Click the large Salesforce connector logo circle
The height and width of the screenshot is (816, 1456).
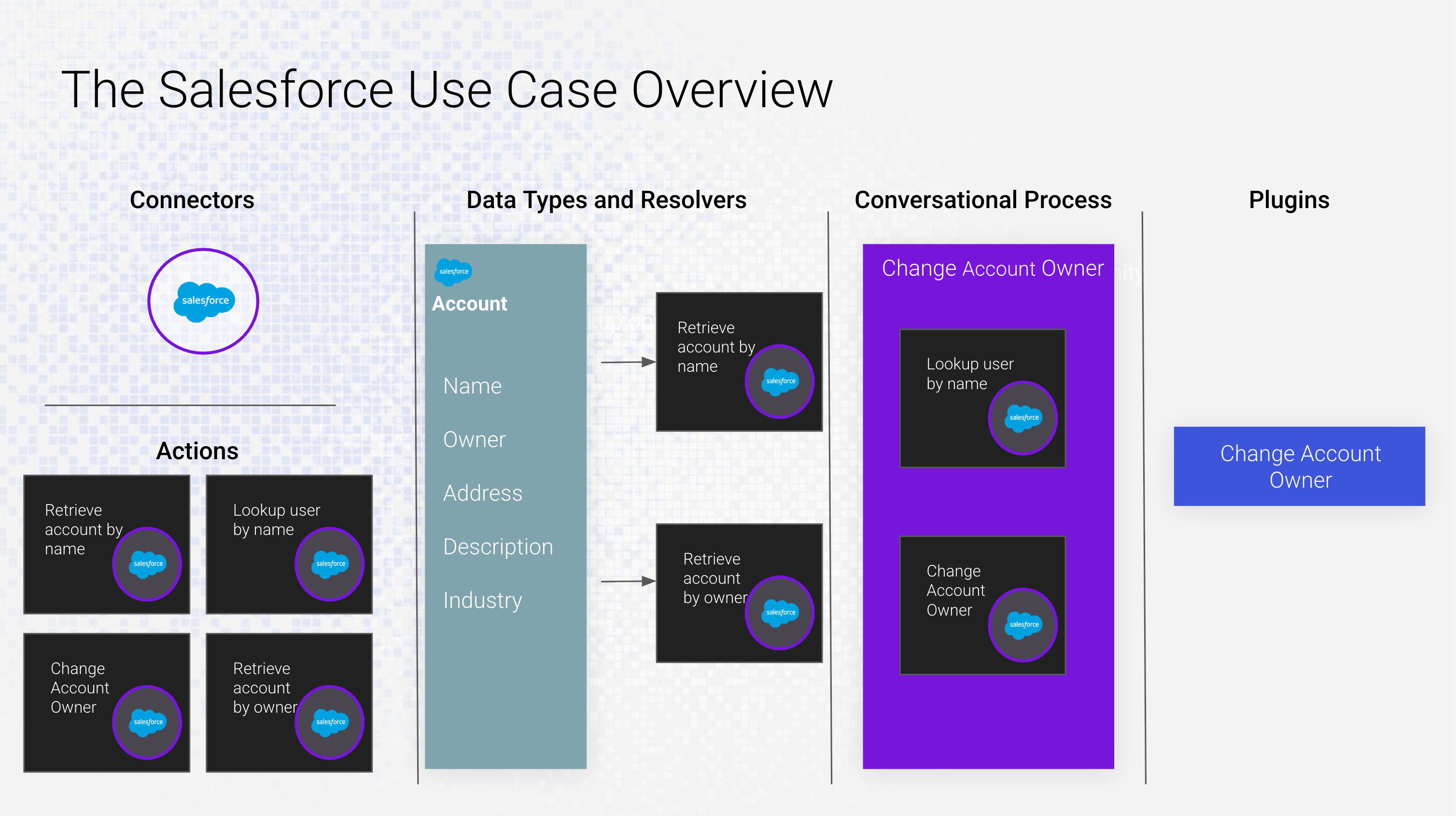[203, 301]
